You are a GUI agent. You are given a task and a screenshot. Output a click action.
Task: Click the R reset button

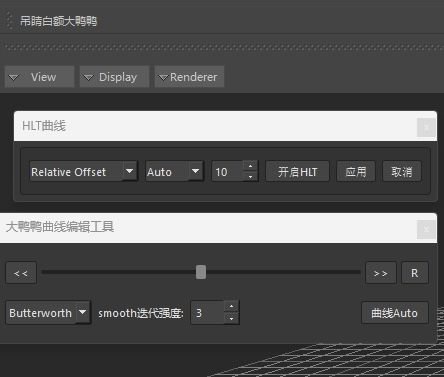point(415,273)
